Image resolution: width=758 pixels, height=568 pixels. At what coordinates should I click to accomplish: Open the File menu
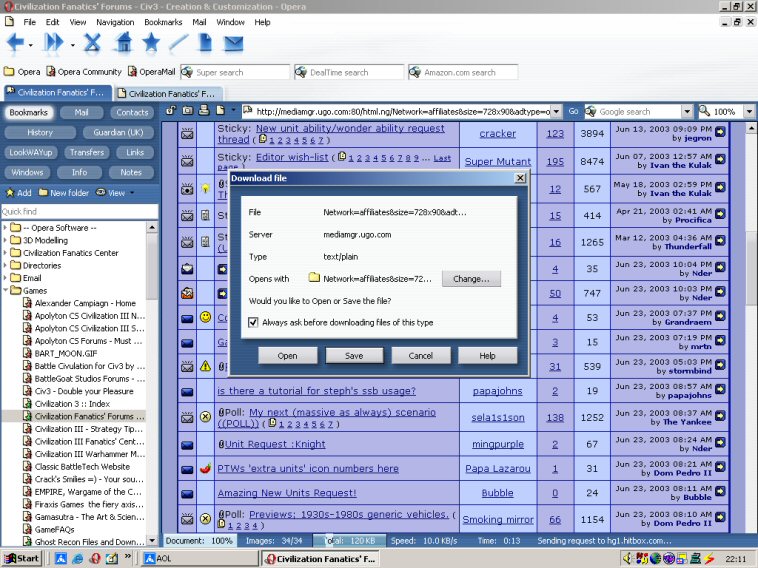(x=29, y=22)
